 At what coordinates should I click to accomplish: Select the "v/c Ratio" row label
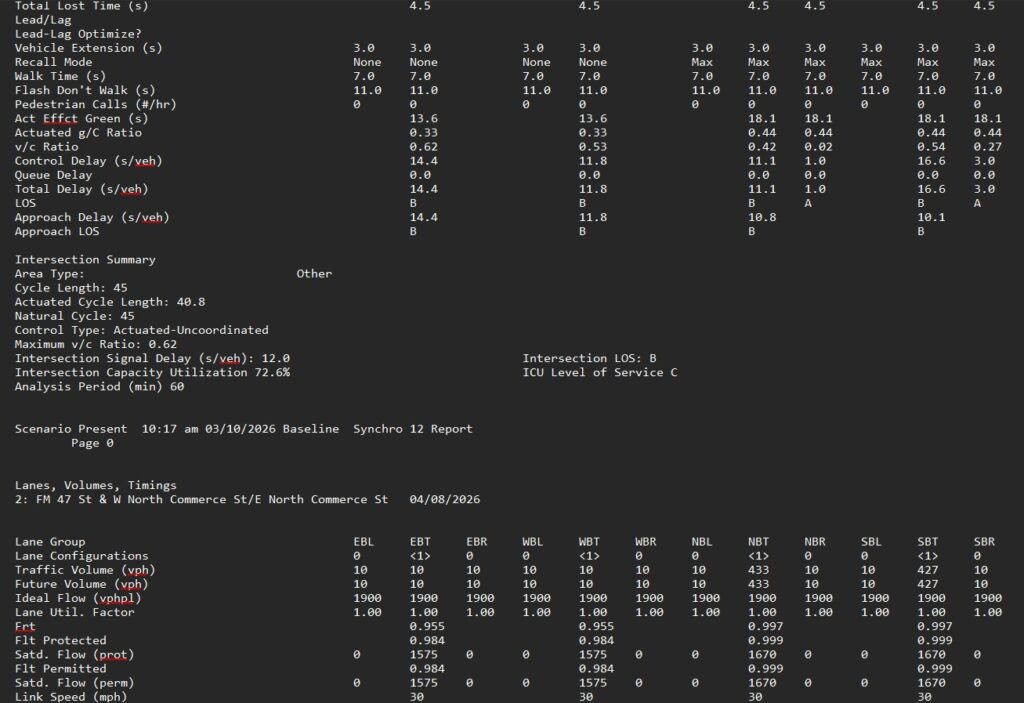tap(46, 147)
